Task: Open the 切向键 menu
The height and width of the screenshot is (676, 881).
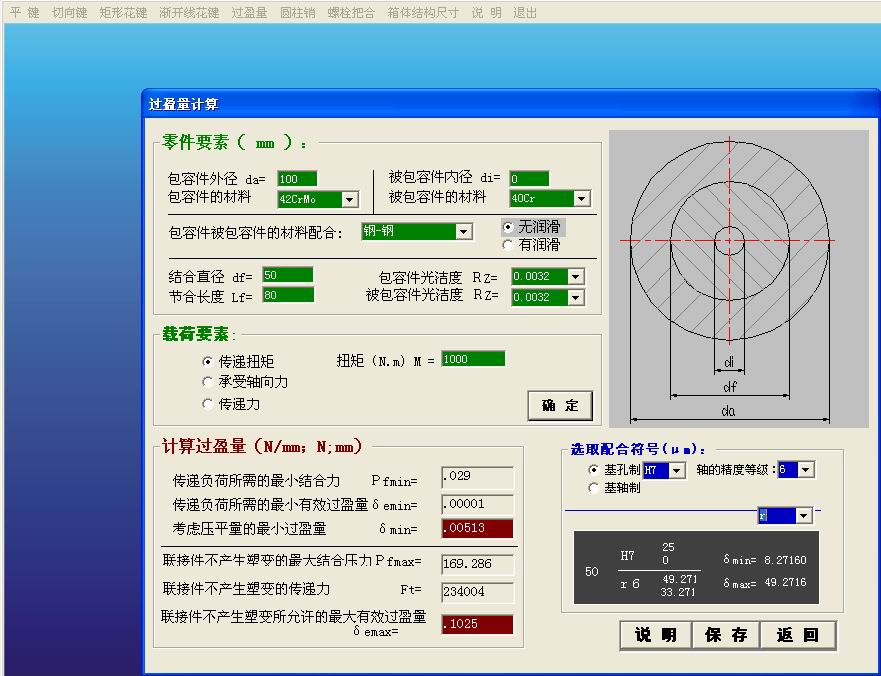Action: point(70,12)
